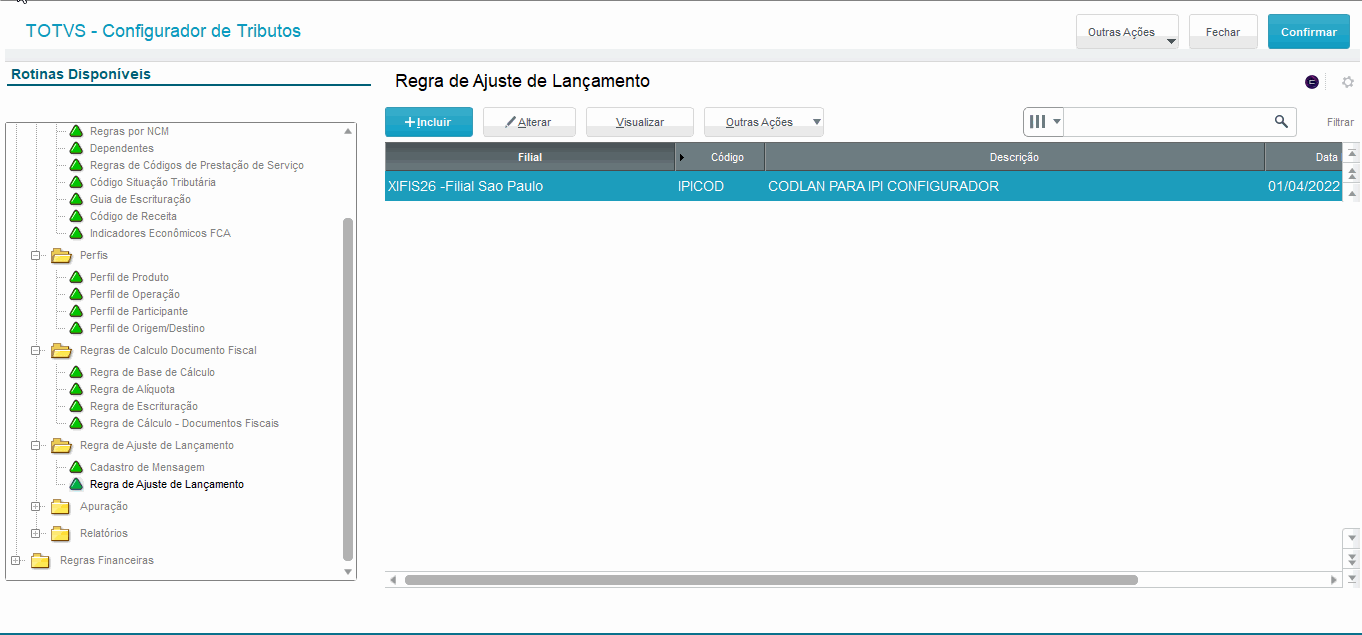
Task: Click green icon beside Regra de Alíquota
Action: point(75,389)
